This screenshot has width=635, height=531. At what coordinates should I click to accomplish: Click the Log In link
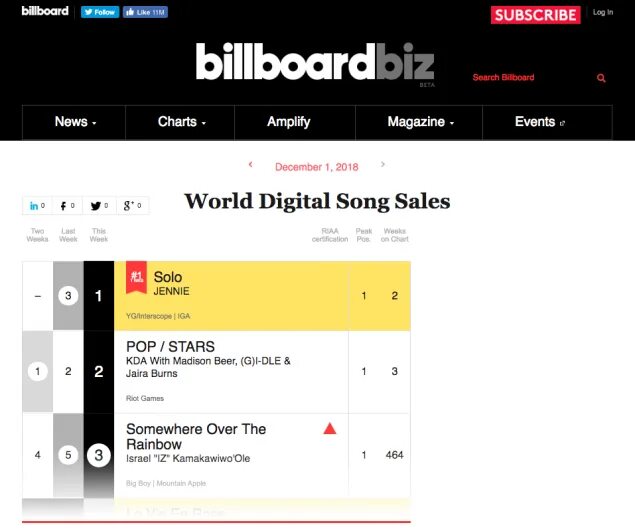pyautogui.click(x=603, y=12)
